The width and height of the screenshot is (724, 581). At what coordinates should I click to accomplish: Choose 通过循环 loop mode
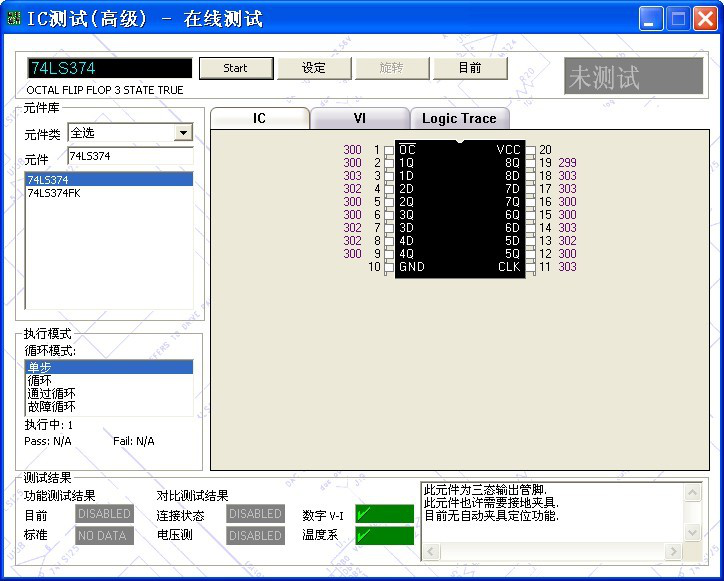pos(109,393)
